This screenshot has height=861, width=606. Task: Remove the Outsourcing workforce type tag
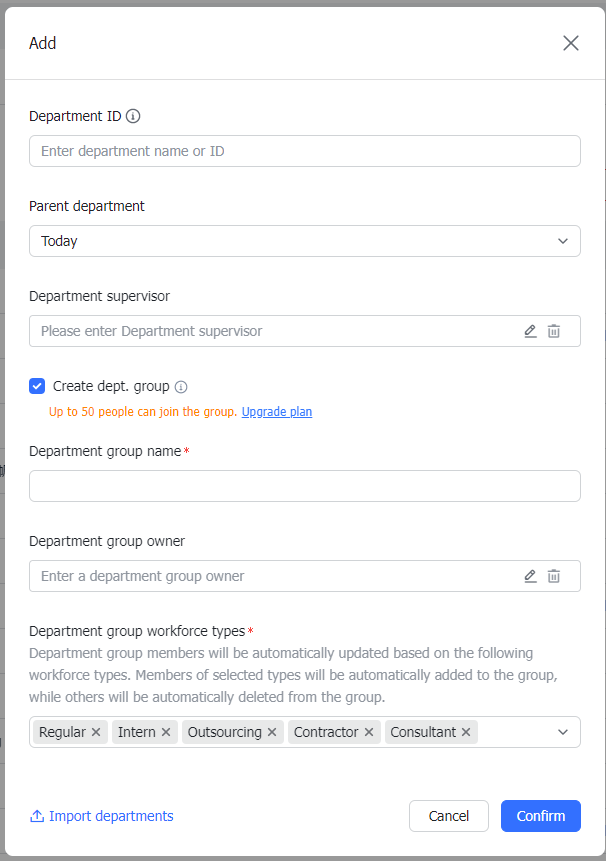[271, 731]
